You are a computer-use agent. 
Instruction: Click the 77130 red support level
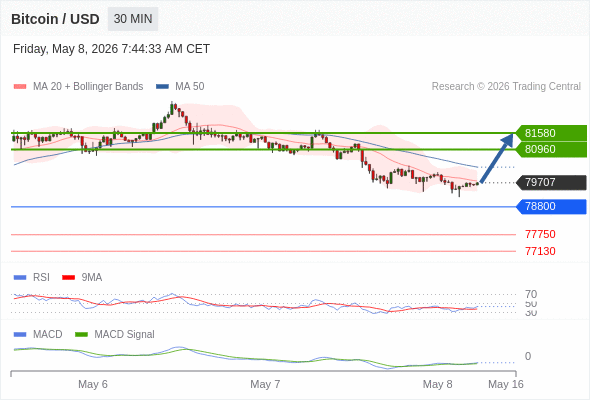(540, 251)
